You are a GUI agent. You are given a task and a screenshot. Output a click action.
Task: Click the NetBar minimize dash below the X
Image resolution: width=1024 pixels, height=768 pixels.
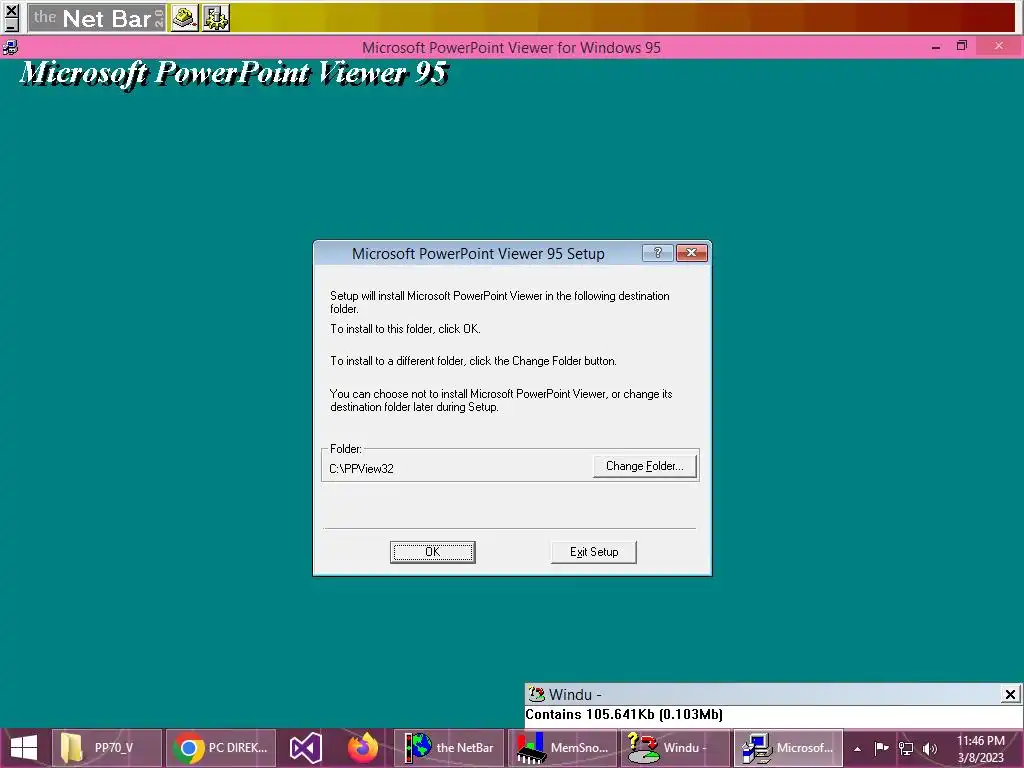click(x=11, y=25)
